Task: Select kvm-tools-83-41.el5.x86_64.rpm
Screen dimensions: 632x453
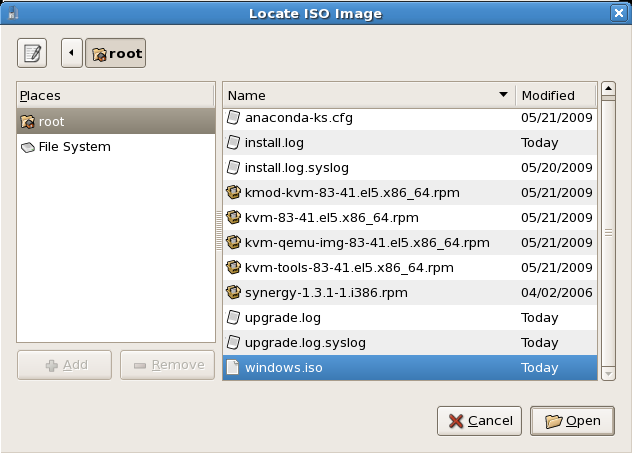Action: point(410,268)
